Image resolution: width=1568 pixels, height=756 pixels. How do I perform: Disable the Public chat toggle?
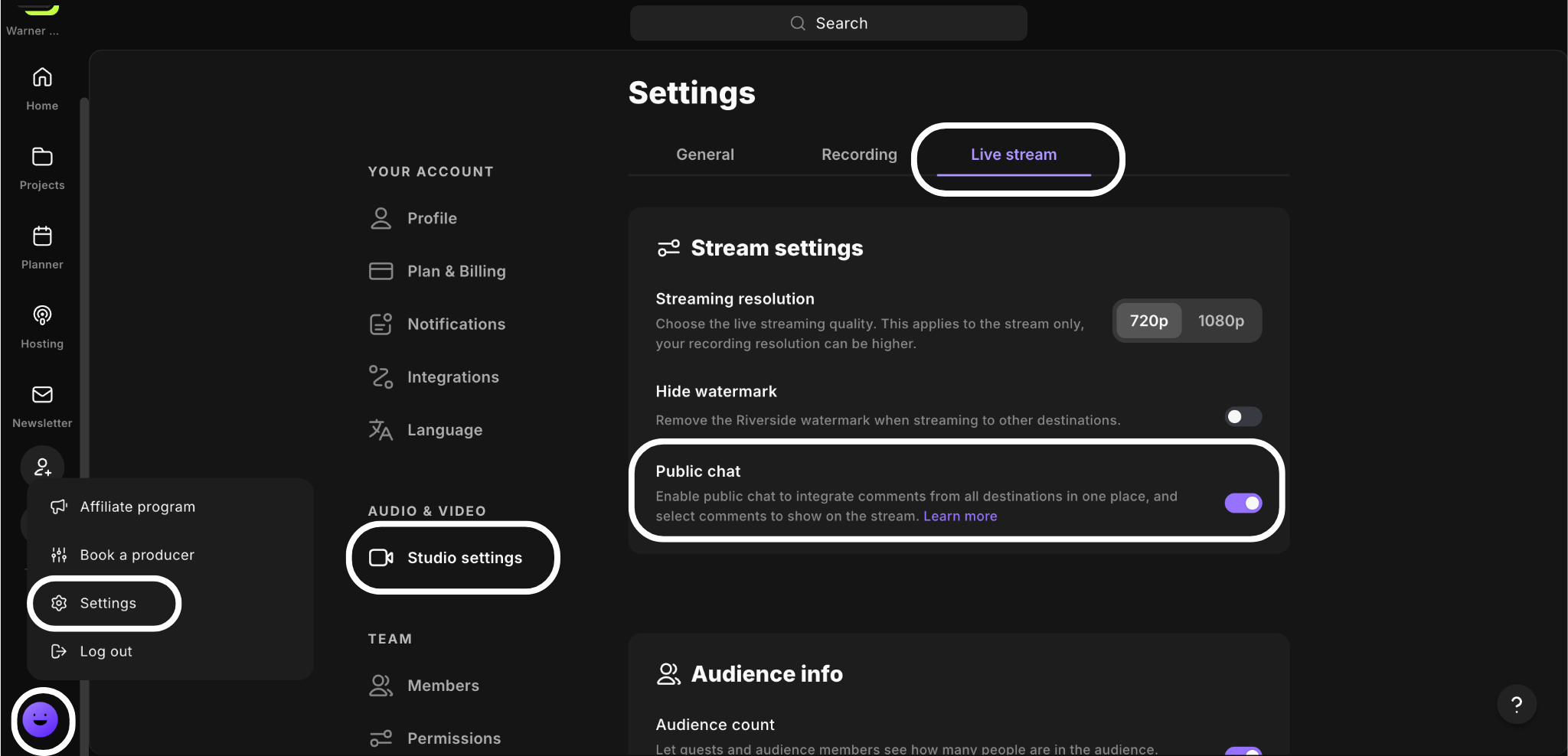[x=1243, y=503]
